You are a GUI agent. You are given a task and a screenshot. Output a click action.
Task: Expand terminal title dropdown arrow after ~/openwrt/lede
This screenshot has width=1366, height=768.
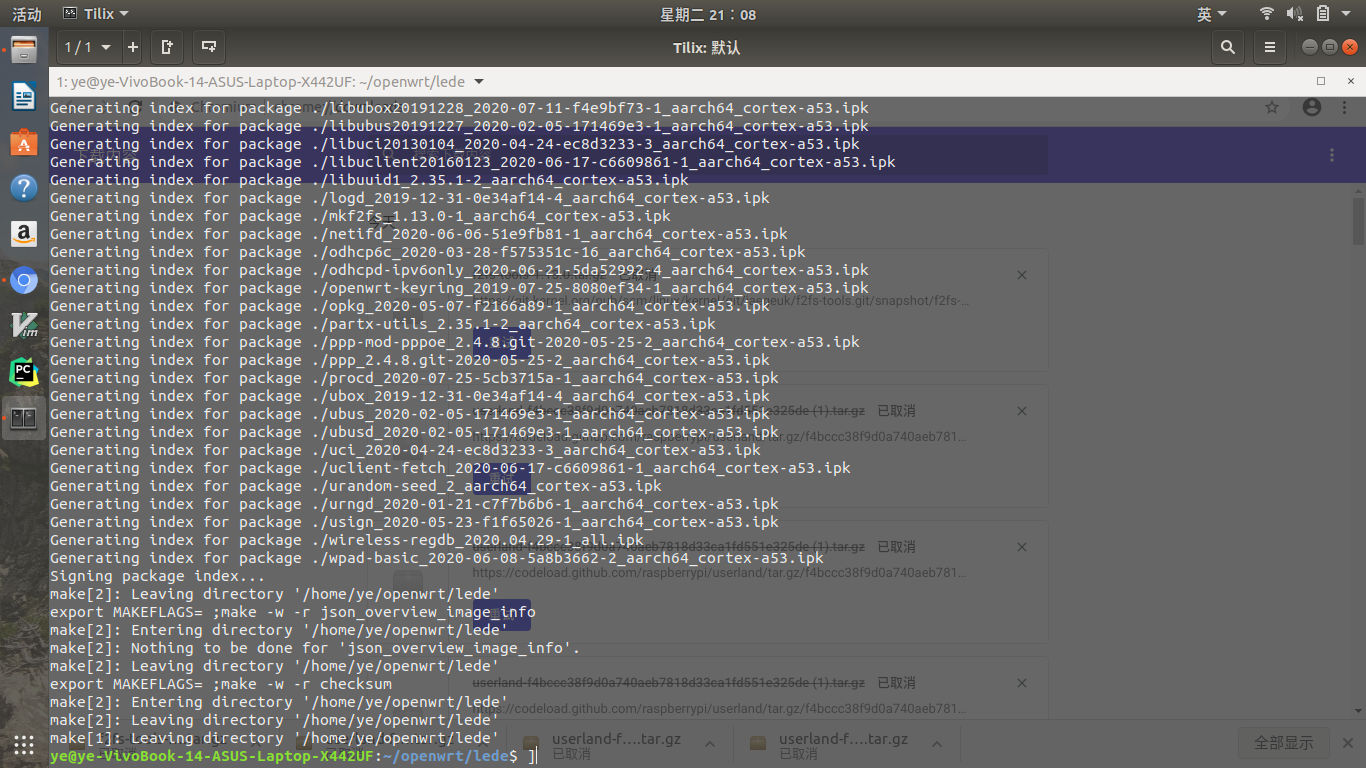[478, 82]
